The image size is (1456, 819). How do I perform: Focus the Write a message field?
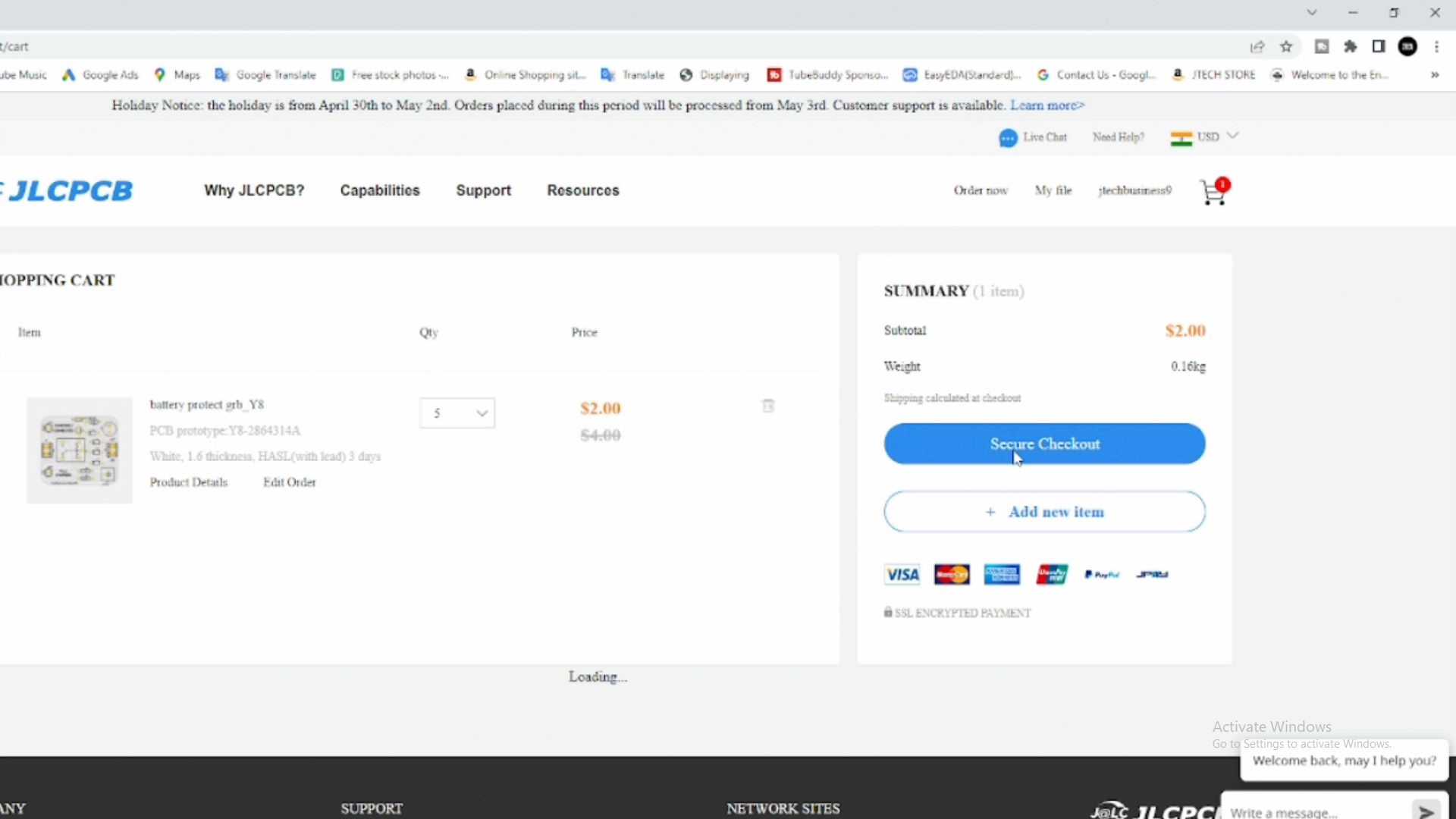click(x=1312, y=812)
